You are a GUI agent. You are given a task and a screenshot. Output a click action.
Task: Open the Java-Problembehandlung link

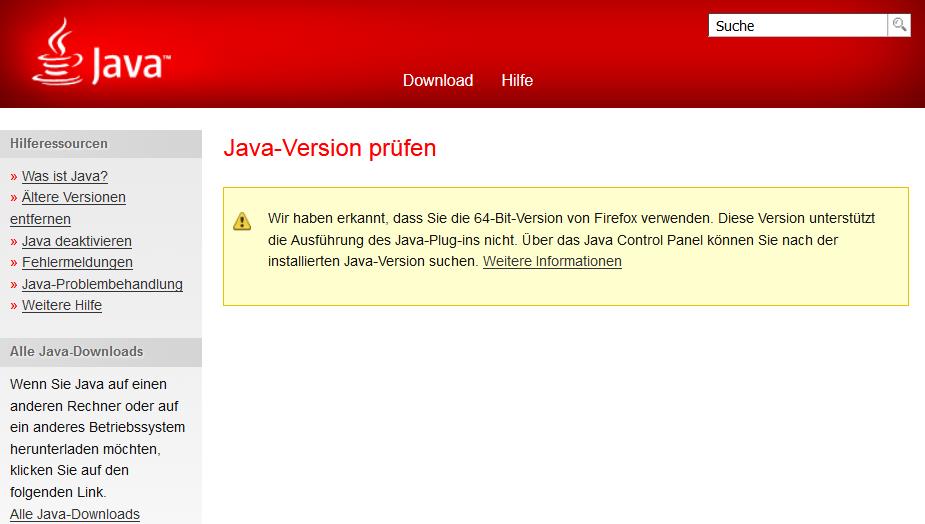(x=102, y=284)
